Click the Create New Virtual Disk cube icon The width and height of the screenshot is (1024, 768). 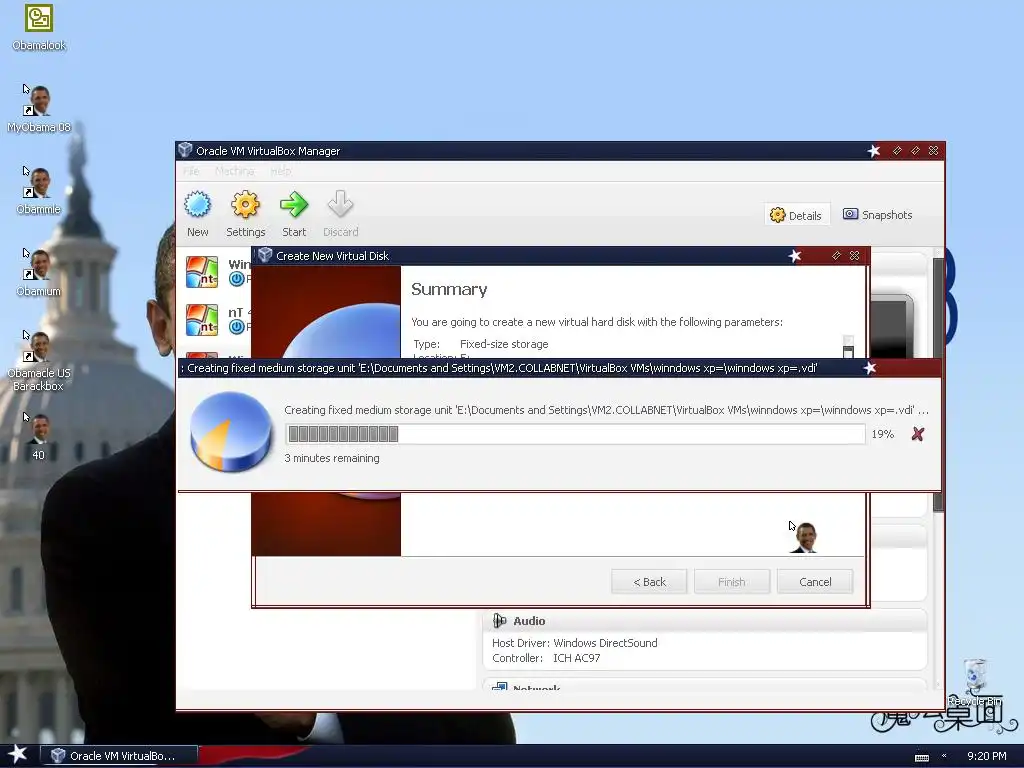(x=264, y=255)
